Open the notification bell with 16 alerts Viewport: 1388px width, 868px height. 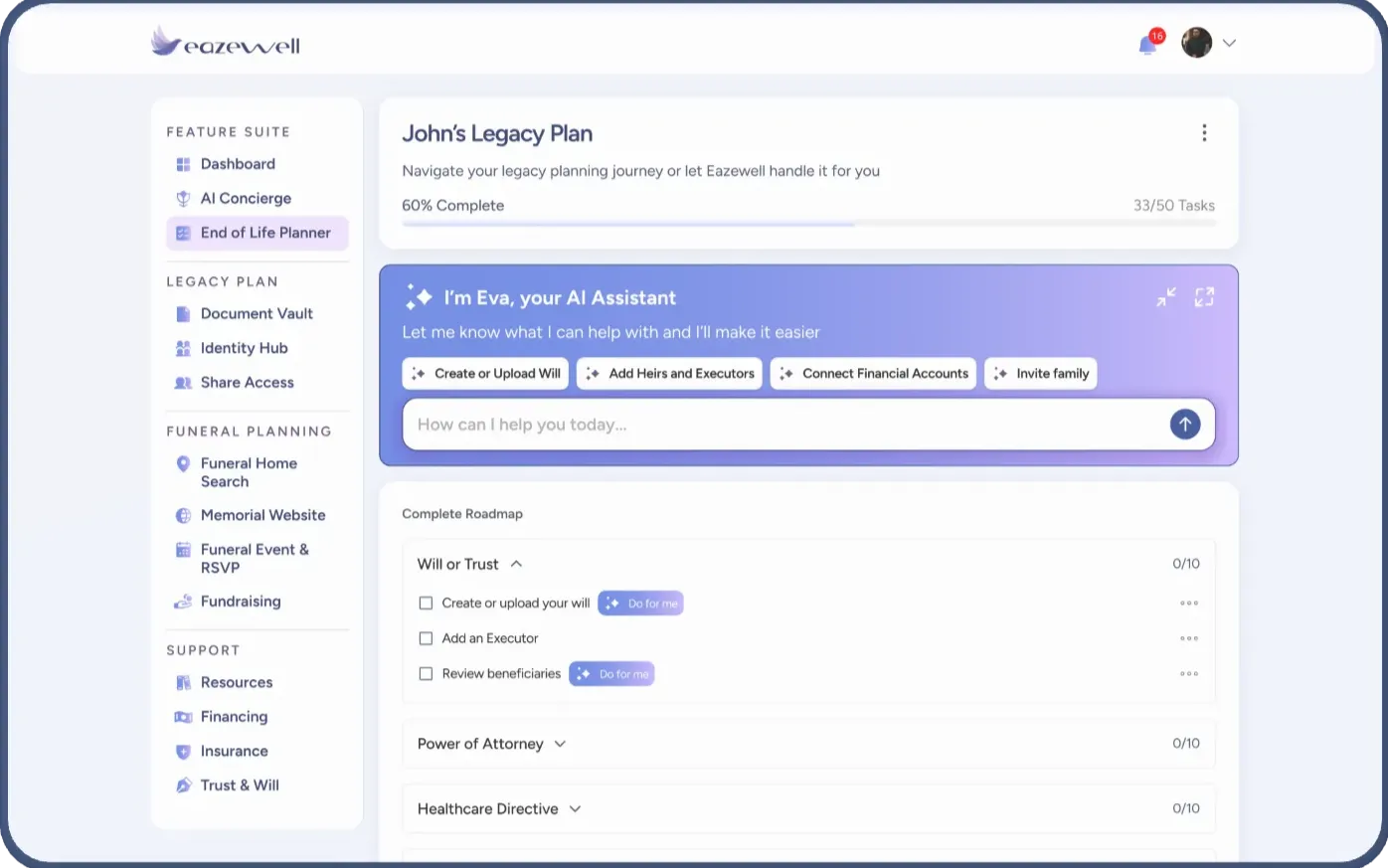pos(1146,43)
